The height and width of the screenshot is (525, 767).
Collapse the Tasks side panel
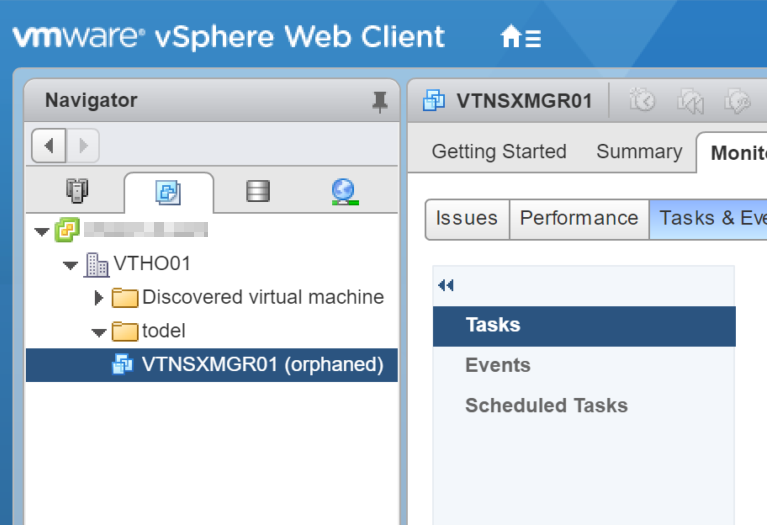click(446, 286)
